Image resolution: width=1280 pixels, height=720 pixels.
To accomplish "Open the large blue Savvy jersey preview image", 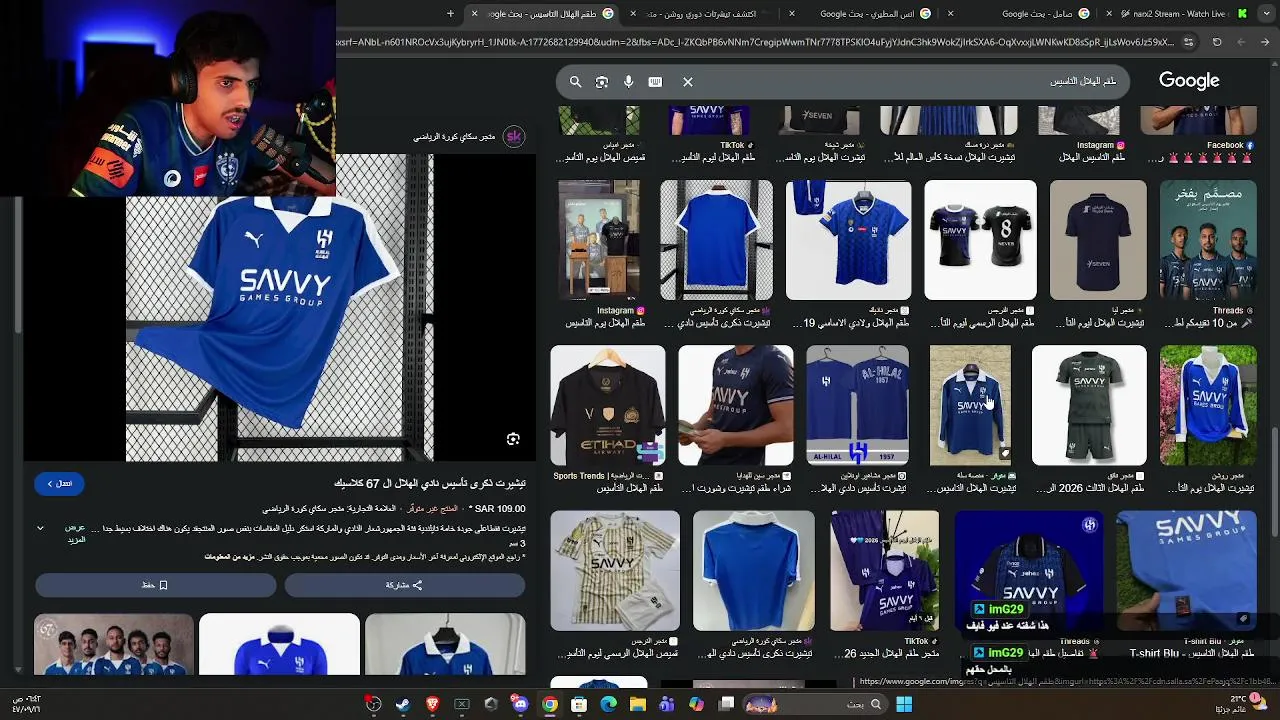I will coord(280,308).
